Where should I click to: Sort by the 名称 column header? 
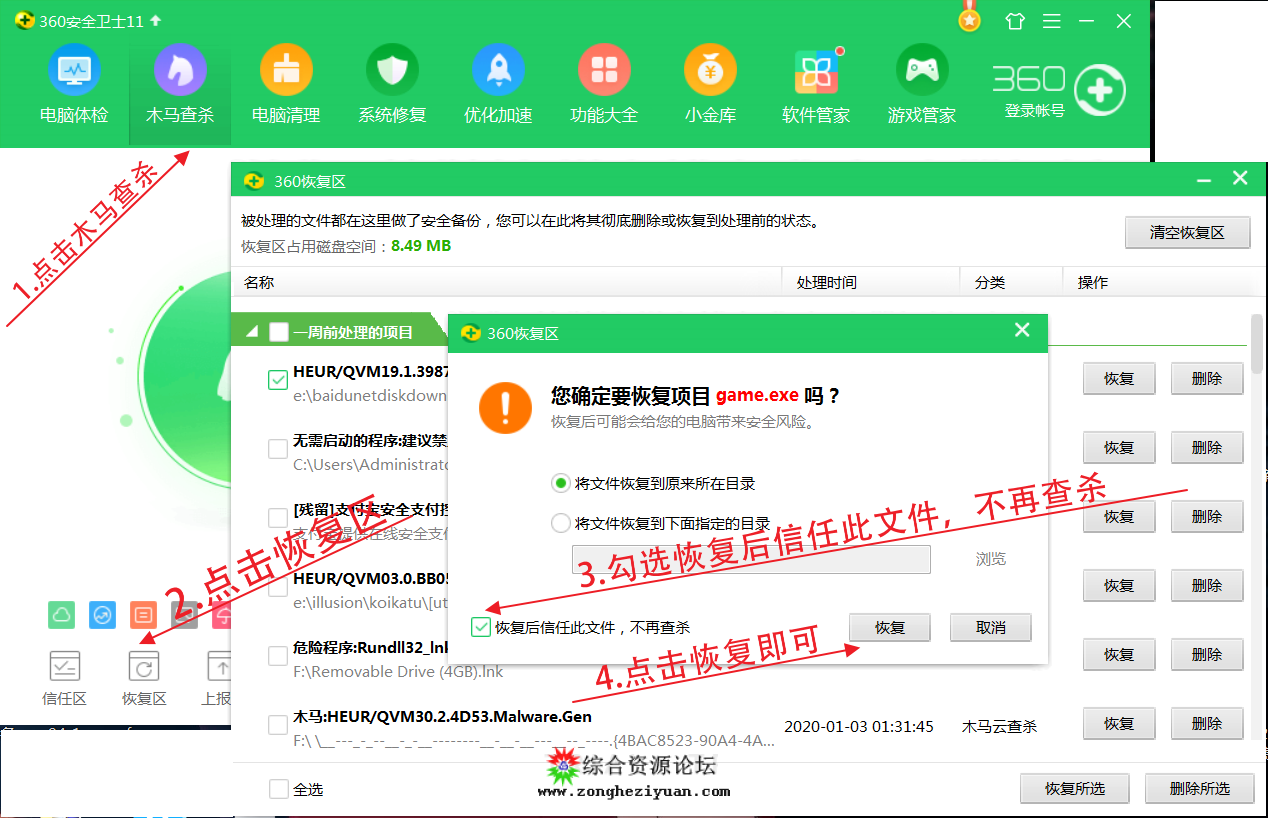(x=258, y=282)
